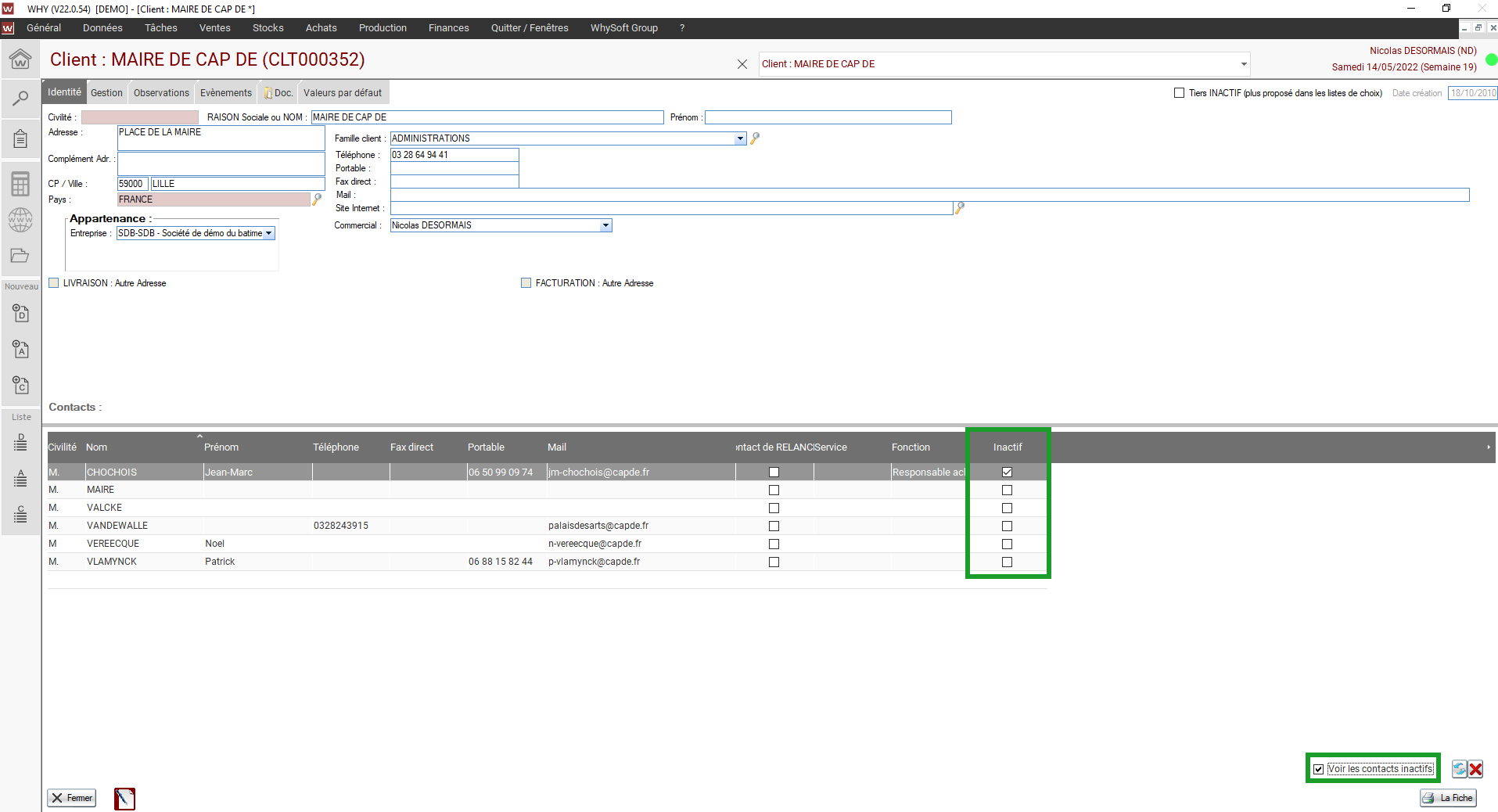Open list D icon under Liste
The image size is (1498, 812).
pyautogui.click(x=21, y=443)
